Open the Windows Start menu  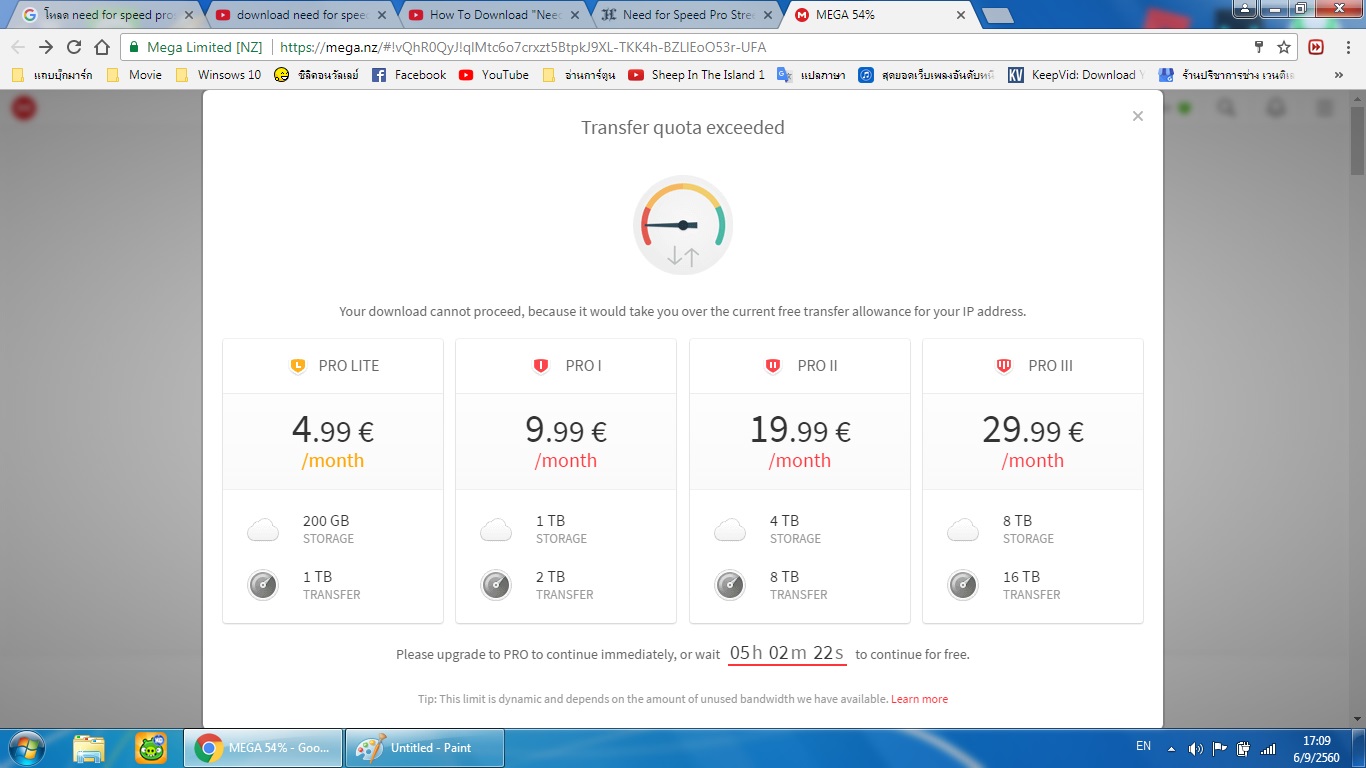coord(24,748)
